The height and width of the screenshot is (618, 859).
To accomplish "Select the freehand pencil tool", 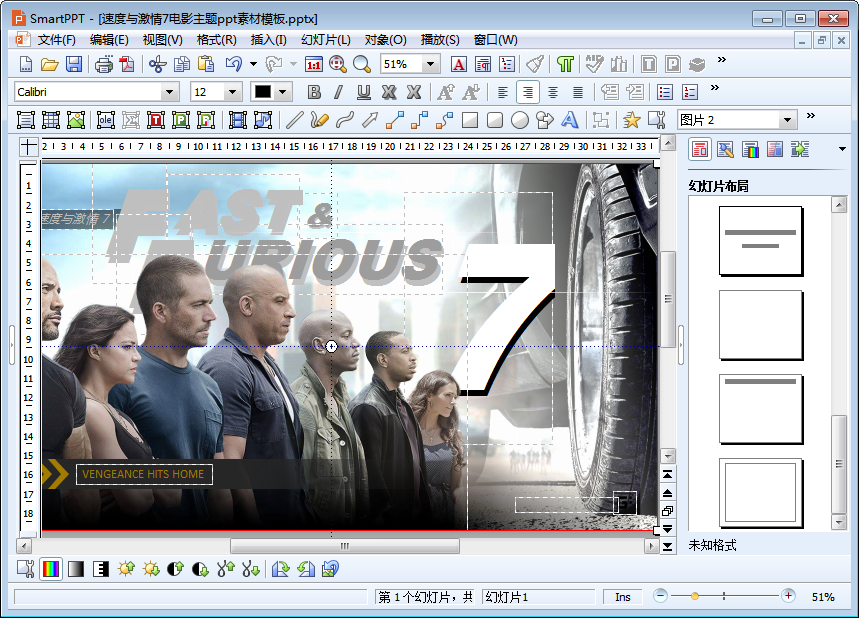I will (x=319, y=120).
